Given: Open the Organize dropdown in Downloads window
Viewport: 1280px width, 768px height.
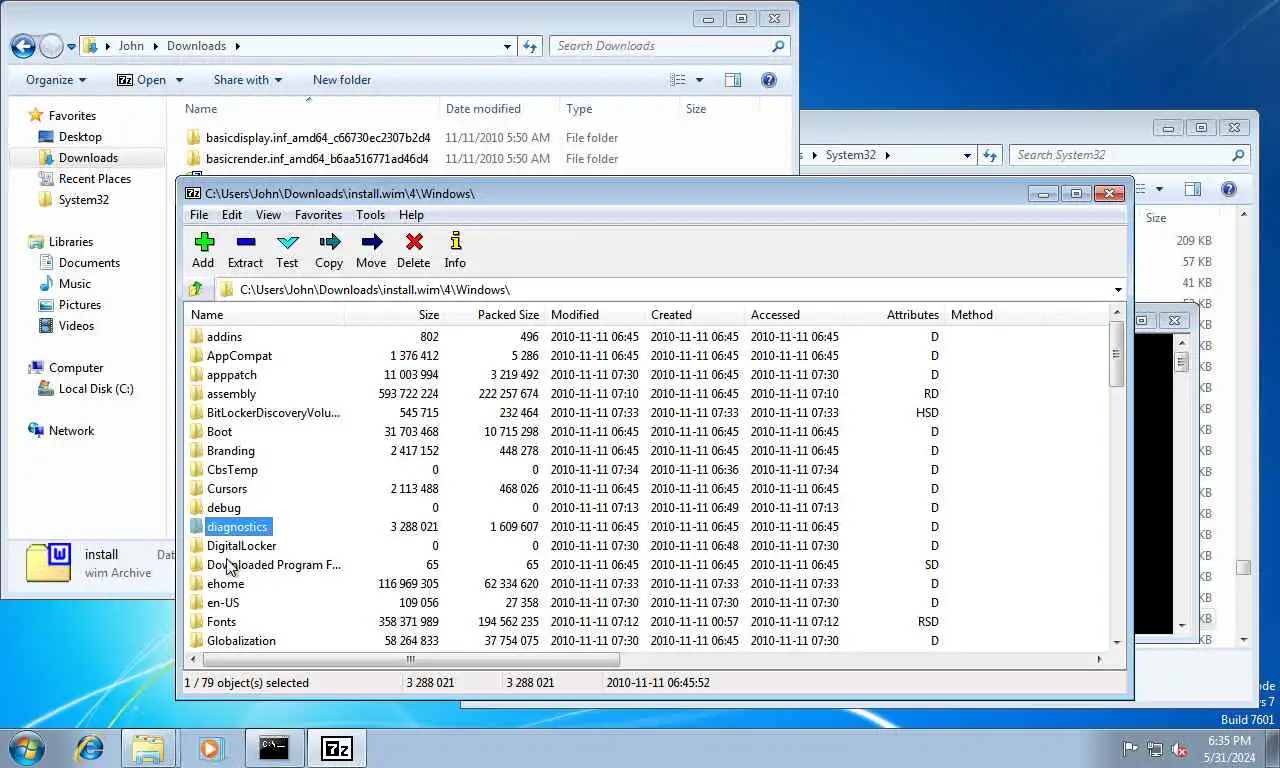Looking at the screenshot, I should coord(56,80).
